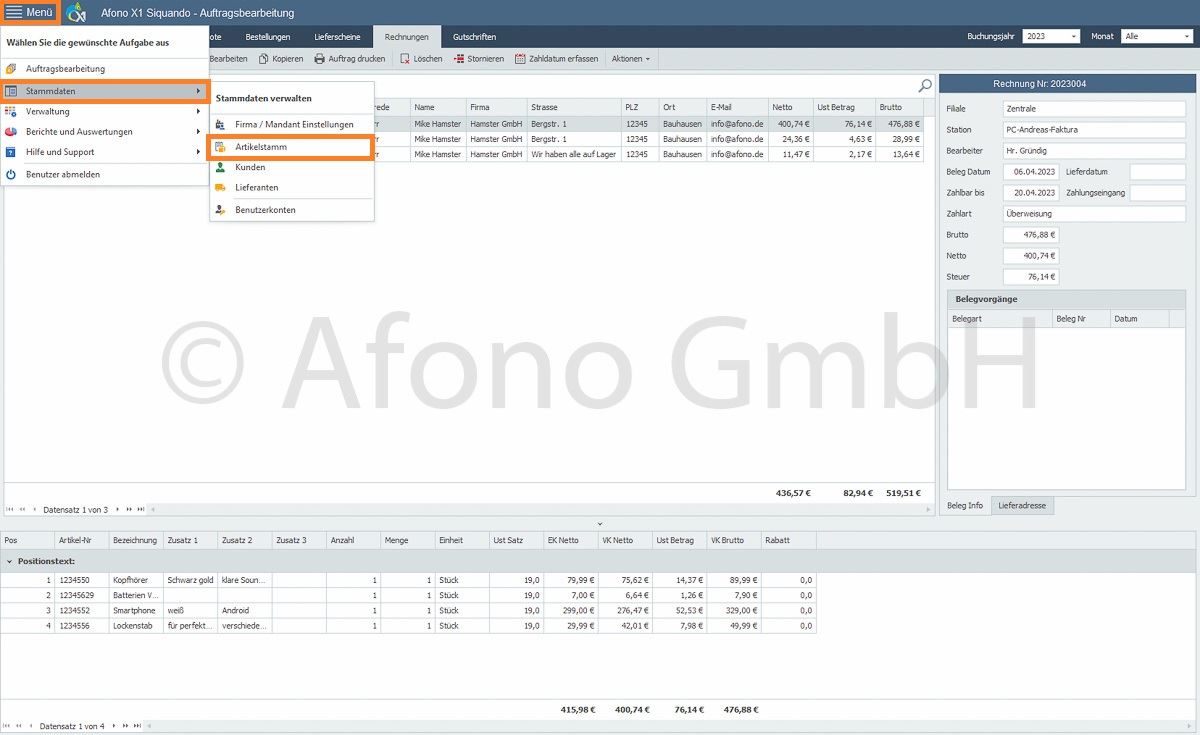Expand the Berichte und Auswertungen submenu
Image resolution: width=1200 pixels, height=735 pixels.
tap(198, 131)
